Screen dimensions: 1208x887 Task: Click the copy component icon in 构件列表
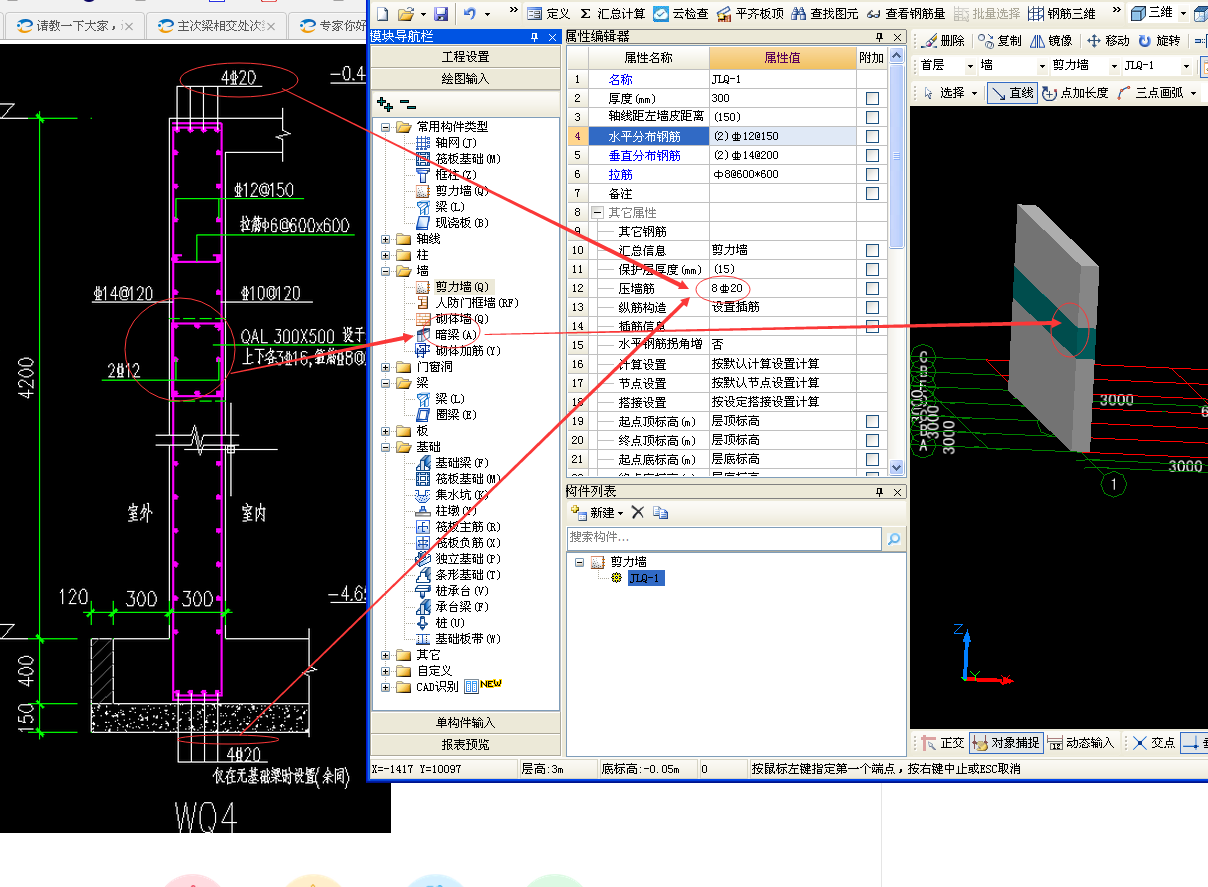pos(660,512)
